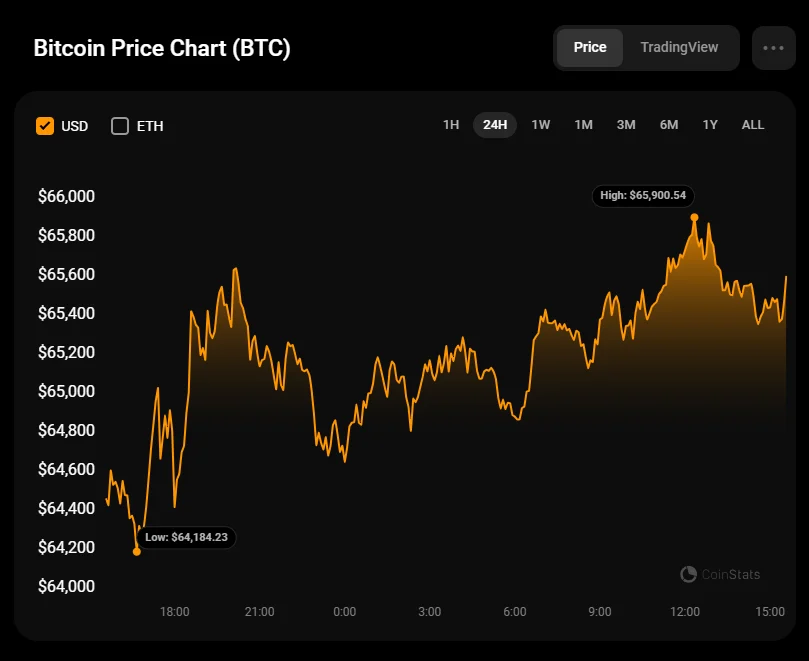Select the 1M time range
Viewport: 809px width, 661px height.
point(584,125)
